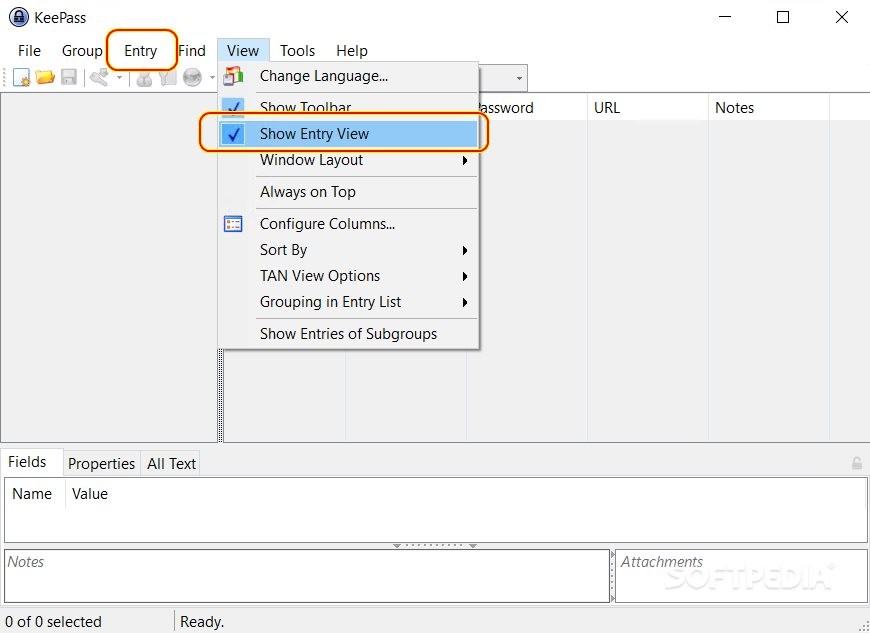Viewport: 870px width, 633px height.
Task: Click the Password column header
Action: [x=527, y=108]
